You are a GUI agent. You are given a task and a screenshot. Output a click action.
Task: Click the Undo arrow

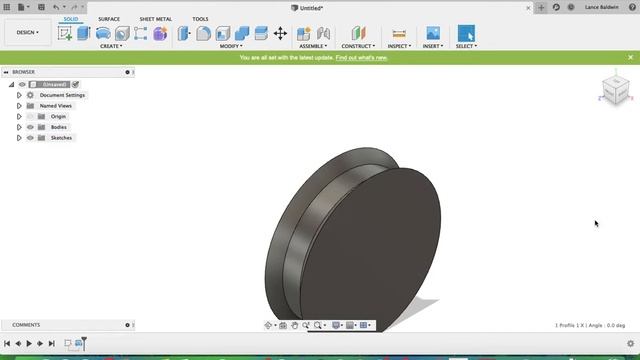[x=56, y=7]
